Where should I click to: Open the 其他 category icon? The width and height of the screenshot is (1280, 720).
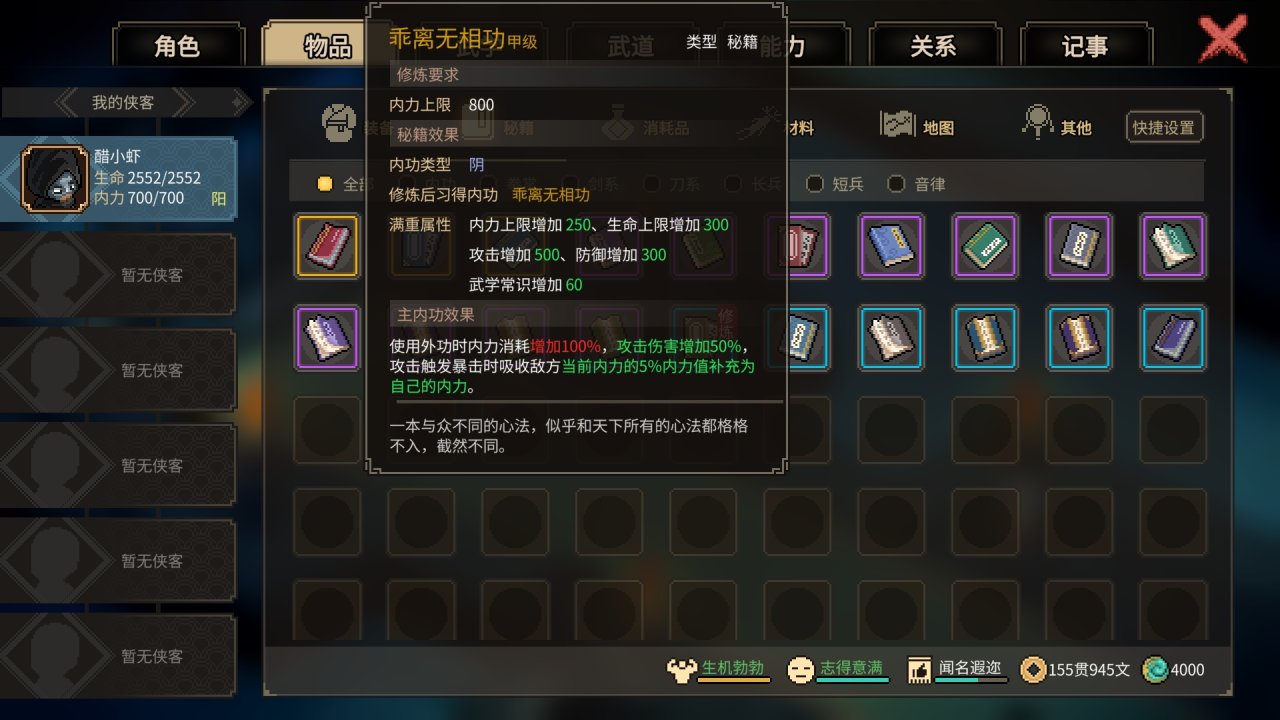tap(1039, 123)
